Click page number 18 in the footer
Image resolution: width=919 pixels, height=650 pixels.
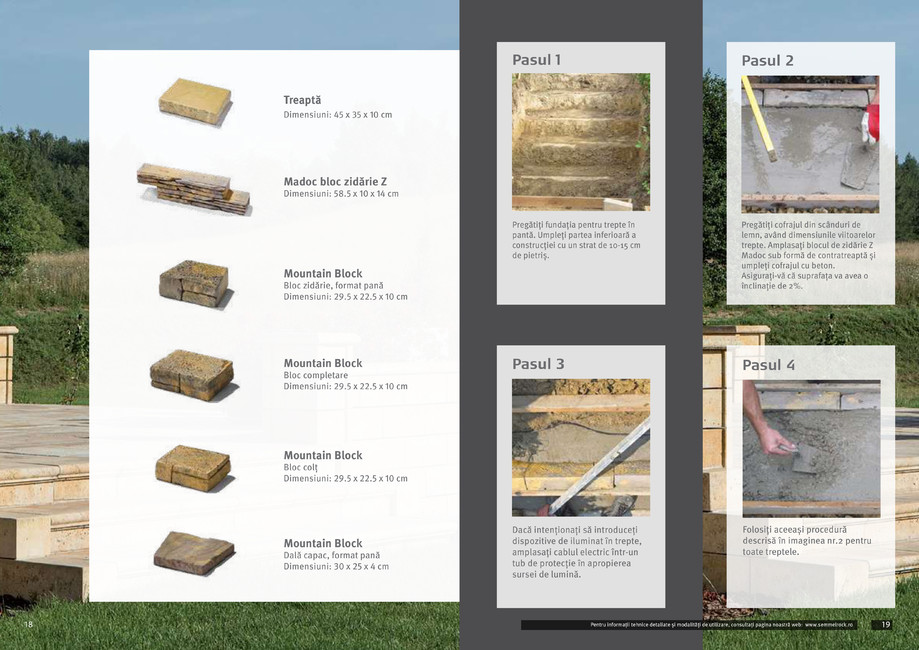click(x=28, y=625)
